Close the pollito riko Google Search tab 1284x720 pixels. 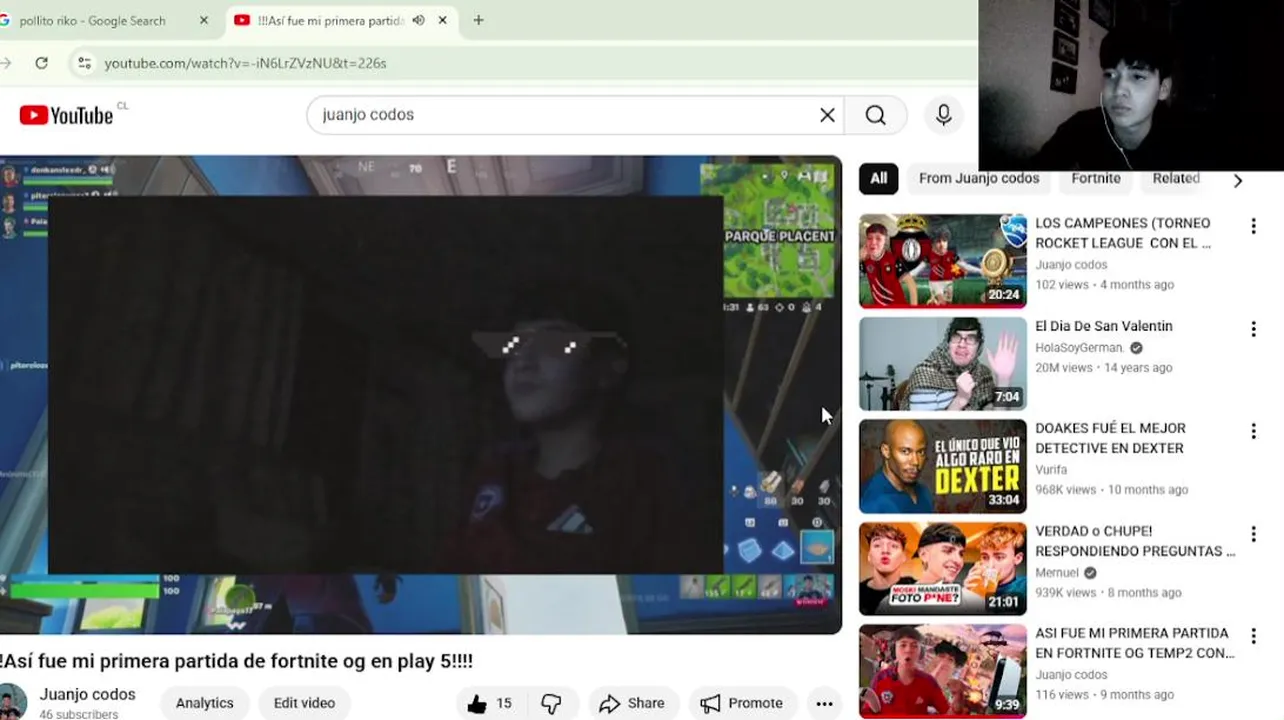coord(204,20)
